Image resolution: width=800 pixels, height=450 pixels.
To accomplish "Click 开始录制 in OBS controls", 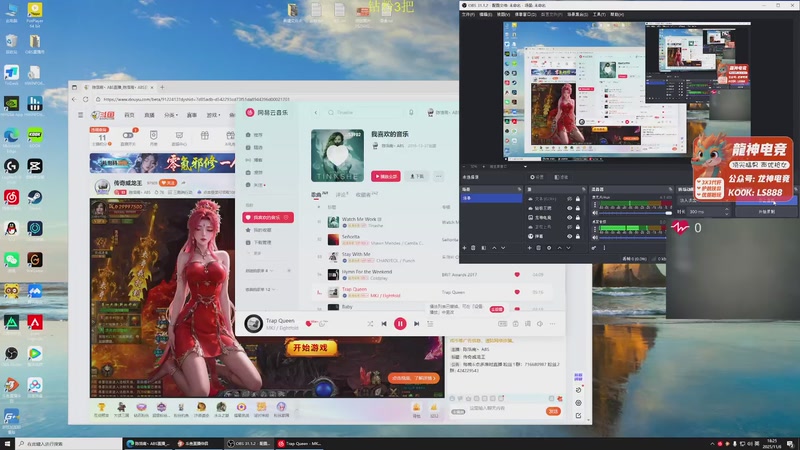I will [x=766, y=211].
